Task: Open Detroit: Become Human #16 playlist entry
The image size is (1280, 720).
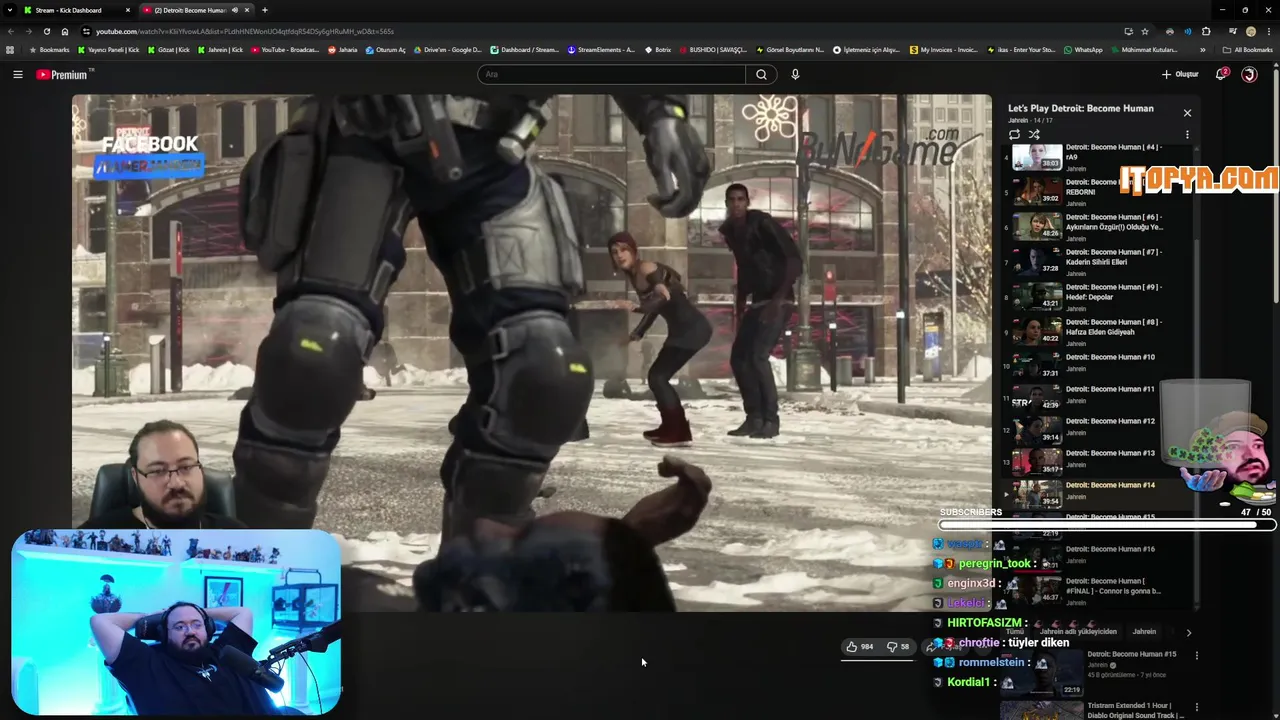Action: pos(1100,557)
